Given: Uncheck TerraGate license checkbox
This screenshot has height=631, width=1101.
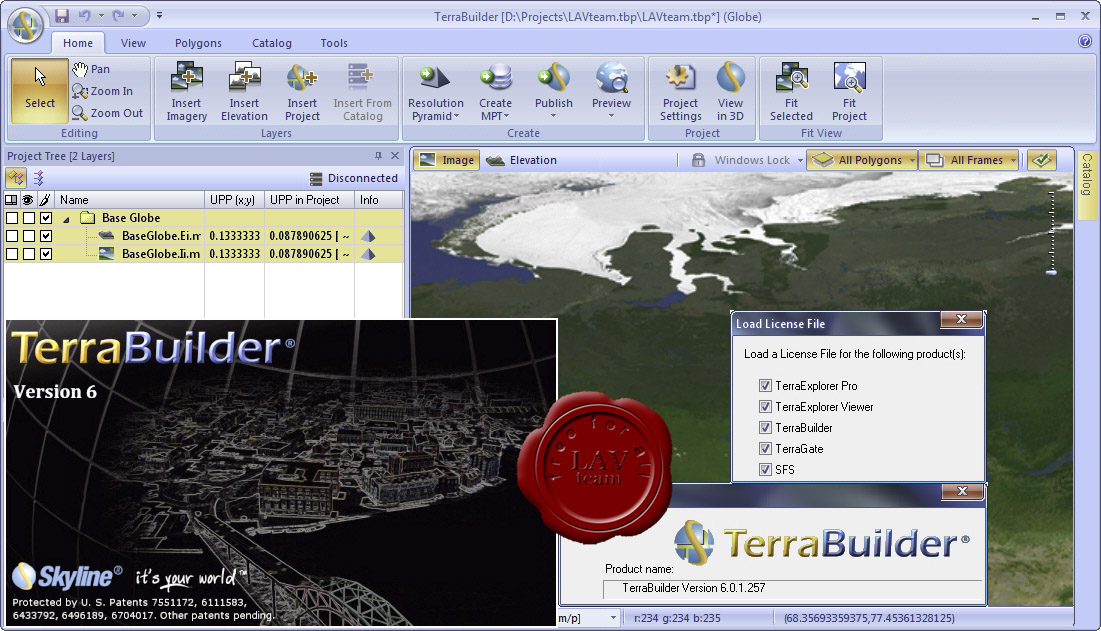Looking at the screenshot, I should coord(765,449).
